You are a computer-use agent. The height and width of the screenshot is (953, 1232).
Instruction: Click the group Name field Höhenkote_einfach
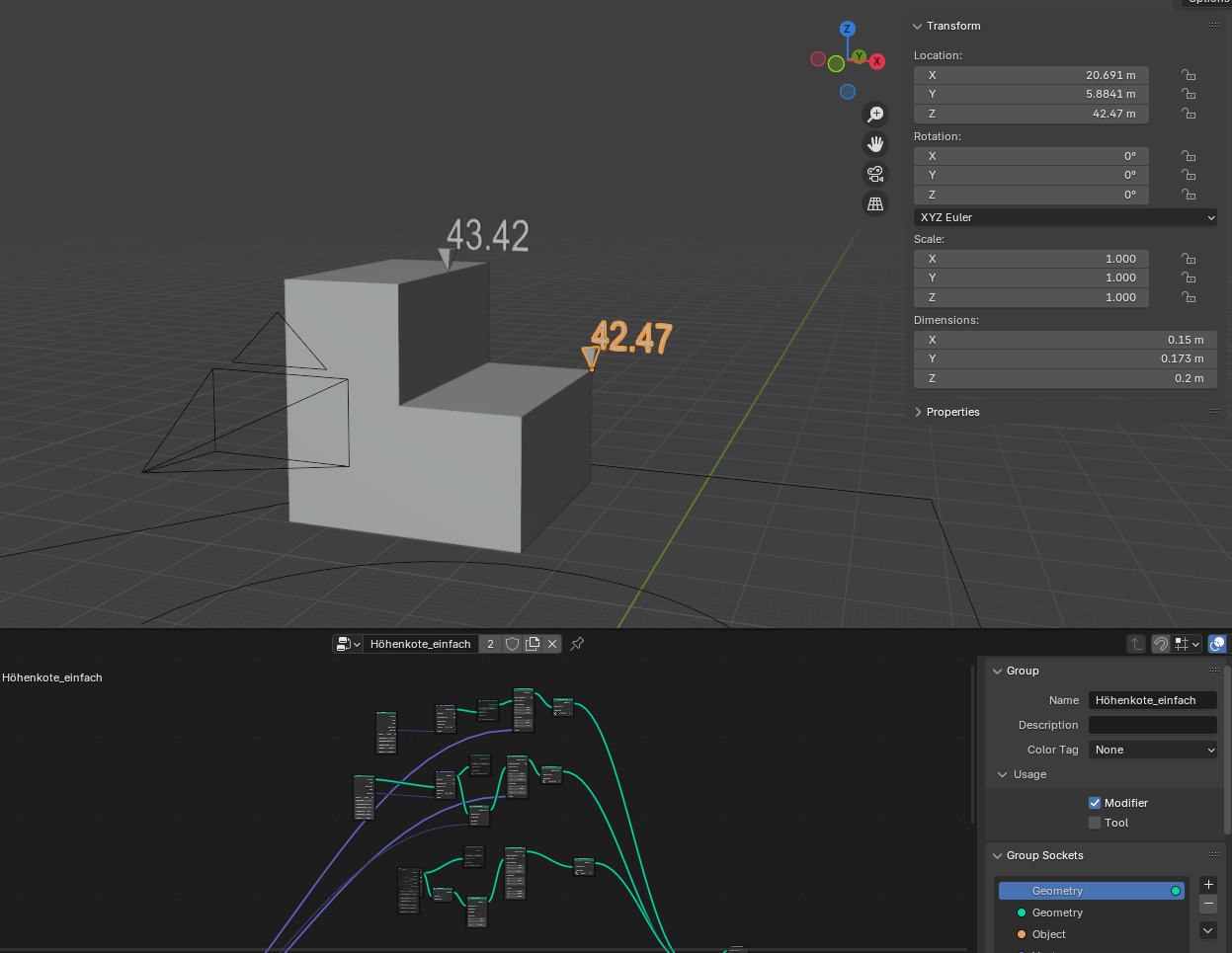pyautogui.click(x=1153, y=700)
